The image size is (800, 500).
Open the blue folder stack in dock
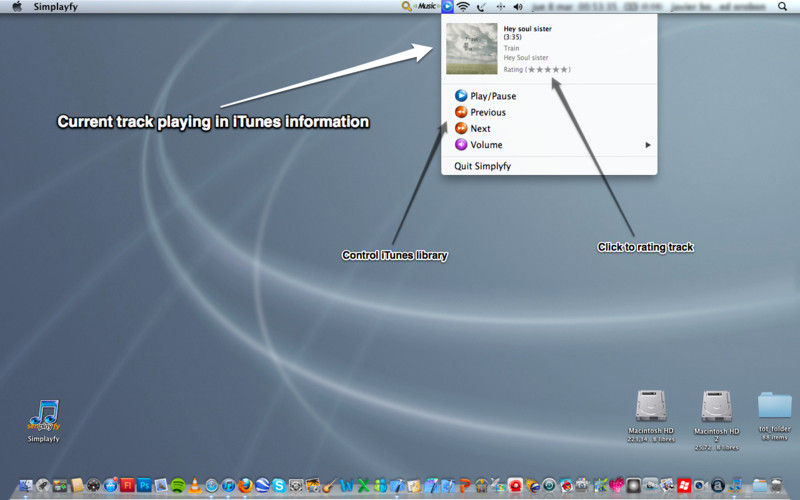pos(760,485)
